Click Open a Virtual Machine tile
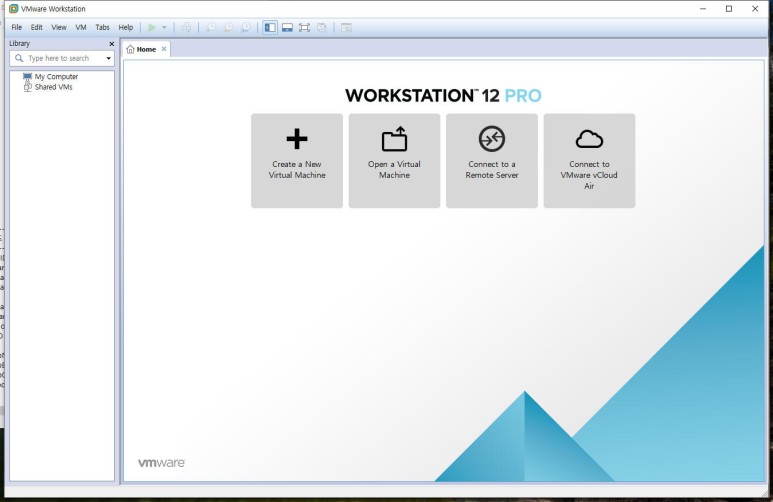773x502 pixels. point(394,161)
